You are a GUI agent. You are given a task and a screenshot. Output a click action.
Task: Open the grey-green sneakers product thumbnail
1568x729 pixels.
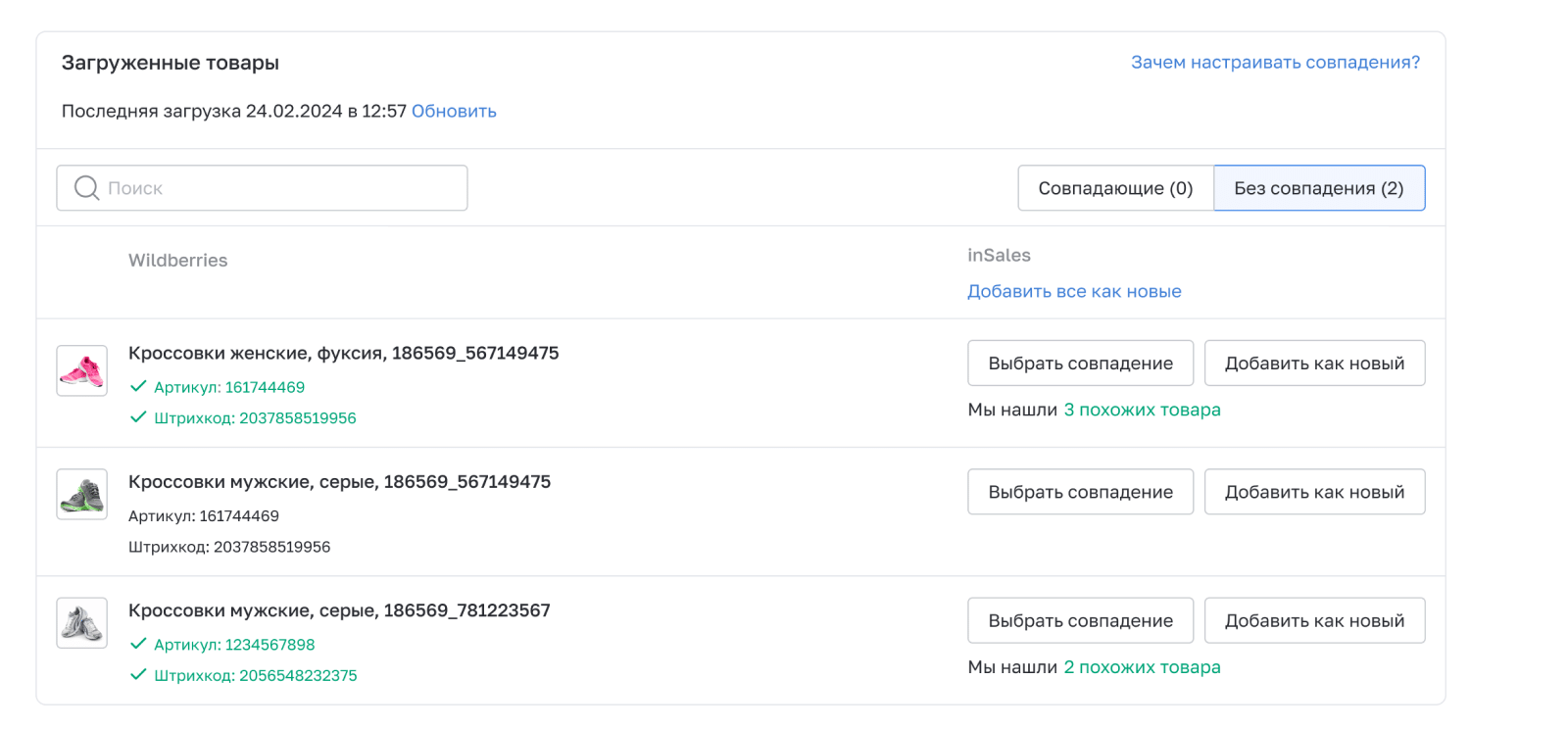81,494
